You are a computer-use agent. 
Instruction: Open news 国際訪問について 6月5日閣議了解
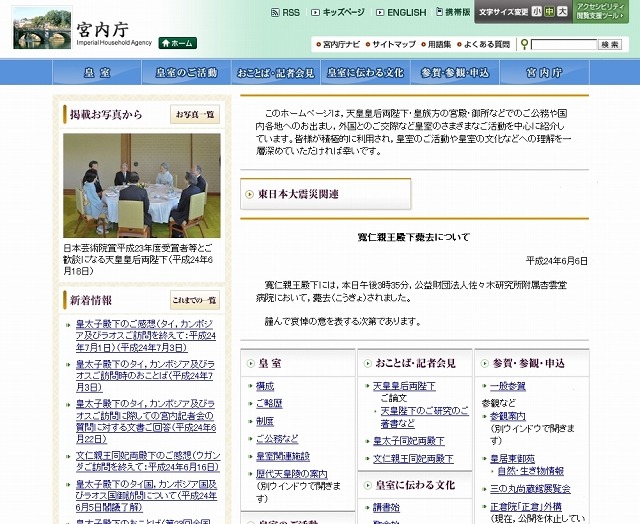146,495
